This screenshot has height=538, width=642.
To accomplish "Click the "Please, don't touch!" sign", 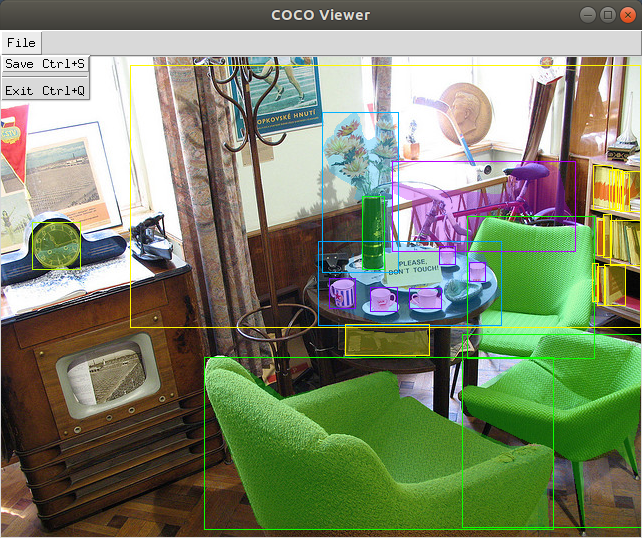I will click(x=413, y=267).
